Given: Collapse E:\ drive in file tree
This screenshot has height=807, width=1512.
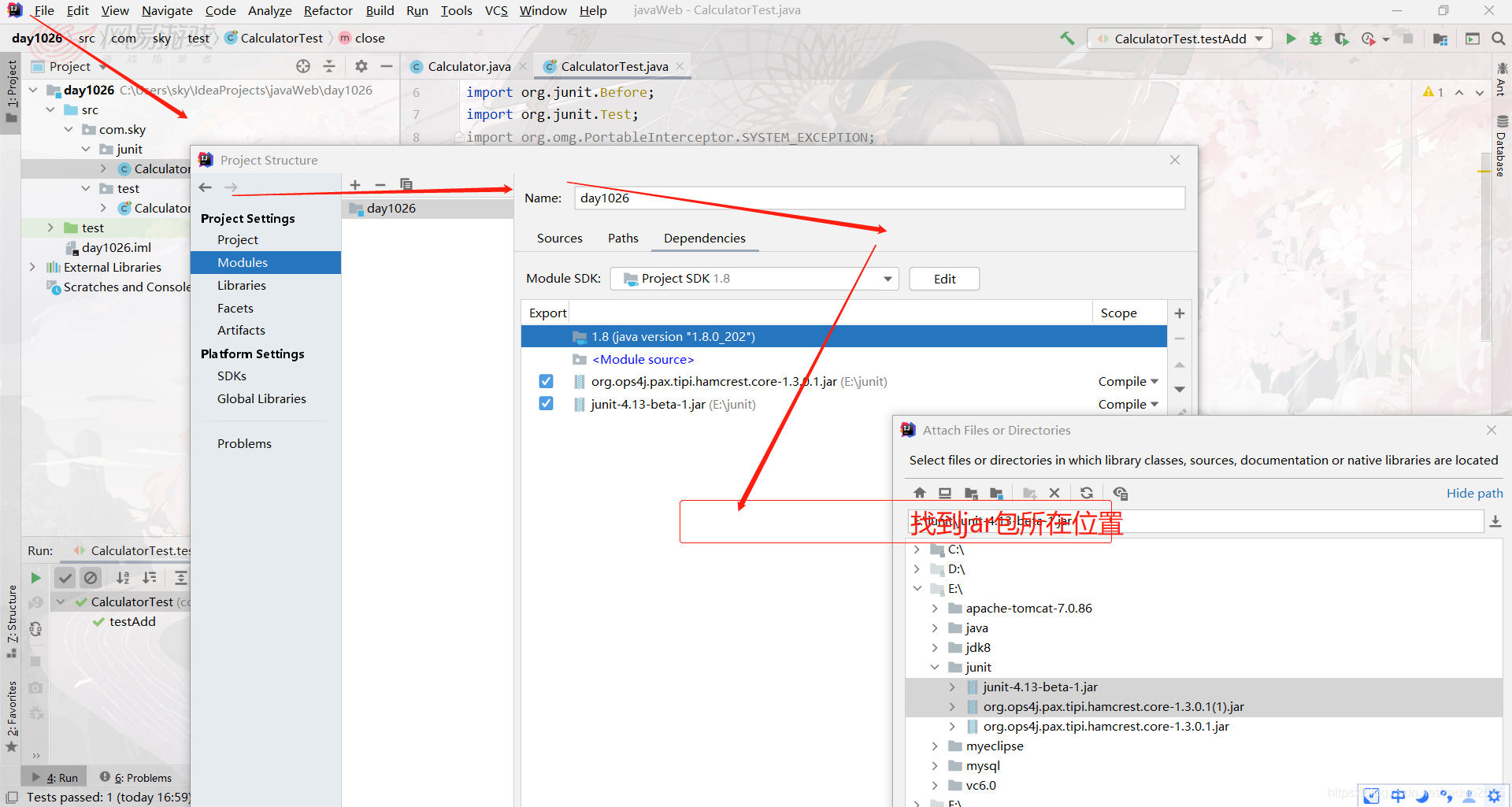Looking at the screenshot, I should (917, 589).
